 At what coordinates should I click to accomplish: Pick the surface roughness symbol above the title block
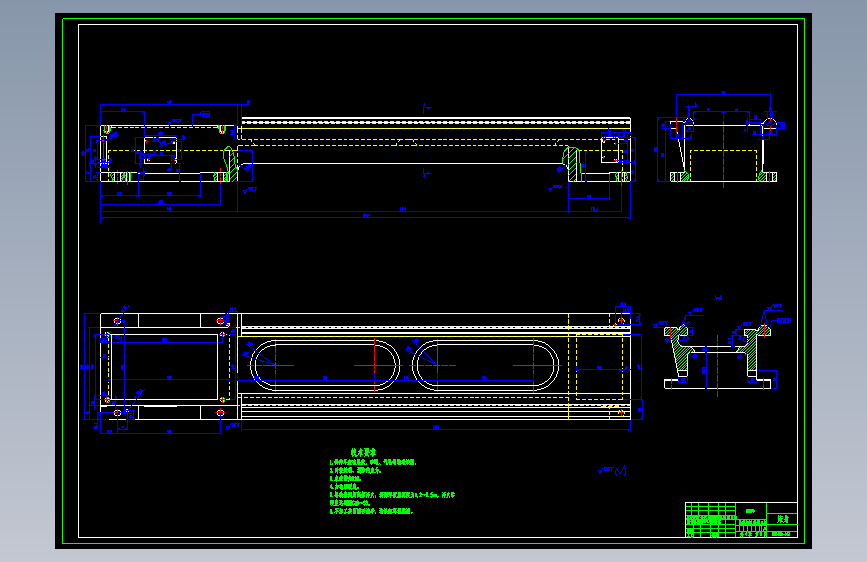pos(612,471)
